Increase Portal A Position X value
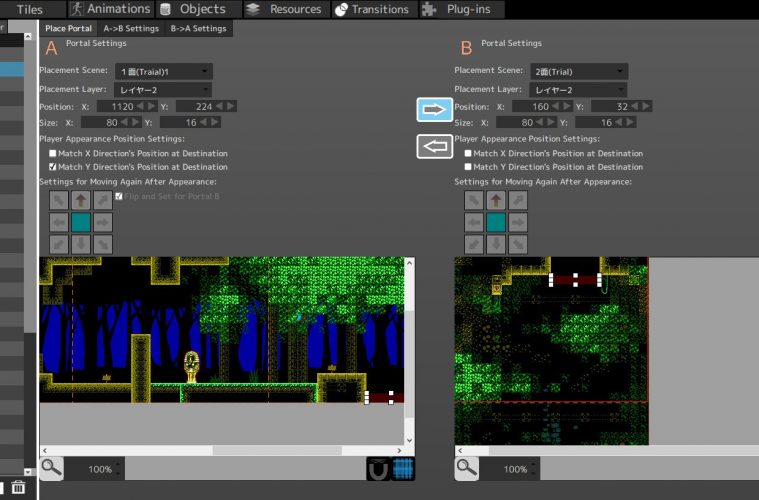The width and height of the screenshot is (759, 500). (152, 106)
